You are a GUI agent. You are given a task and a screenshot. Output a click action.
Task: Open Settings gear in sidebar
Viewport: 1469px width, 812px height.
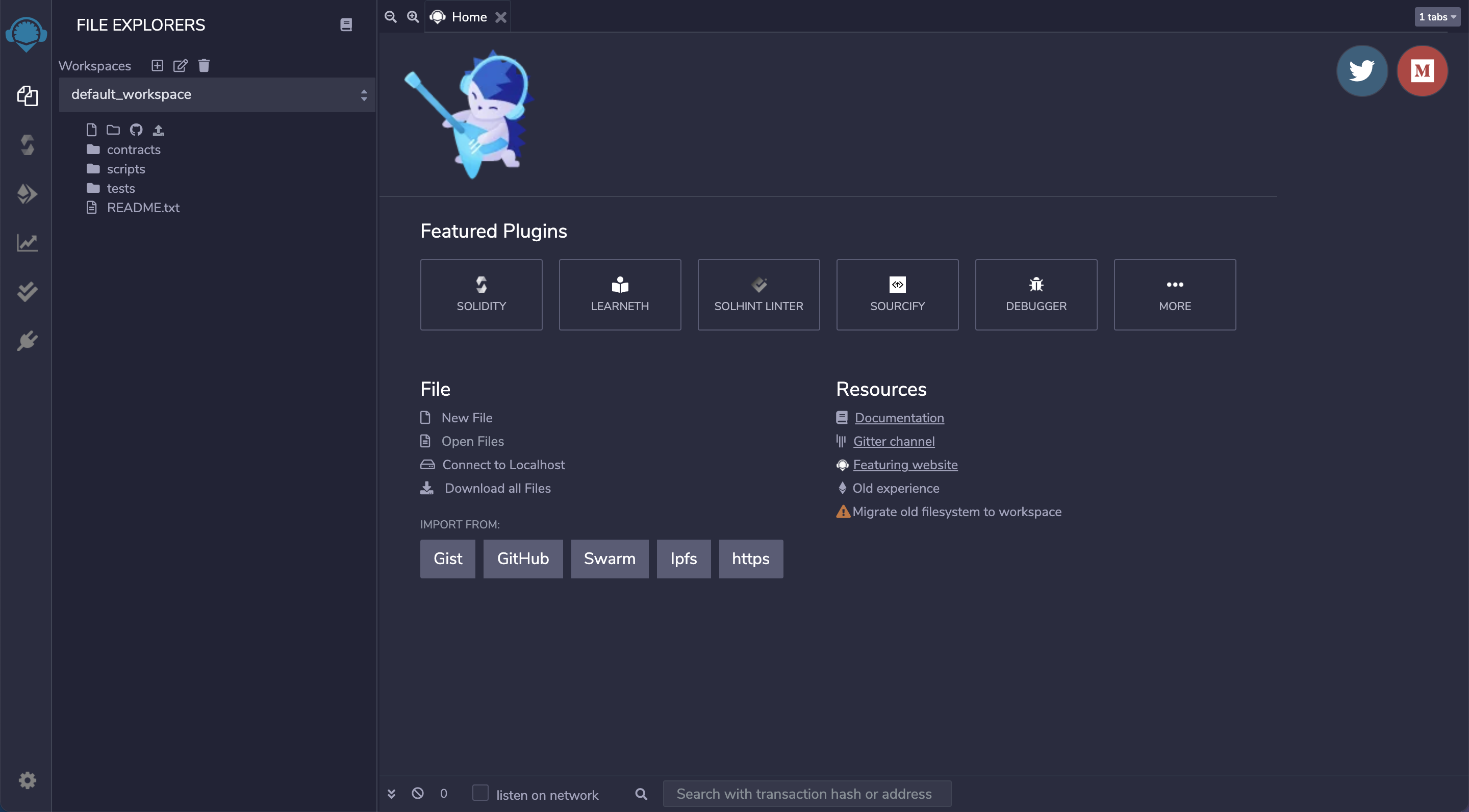27,780
